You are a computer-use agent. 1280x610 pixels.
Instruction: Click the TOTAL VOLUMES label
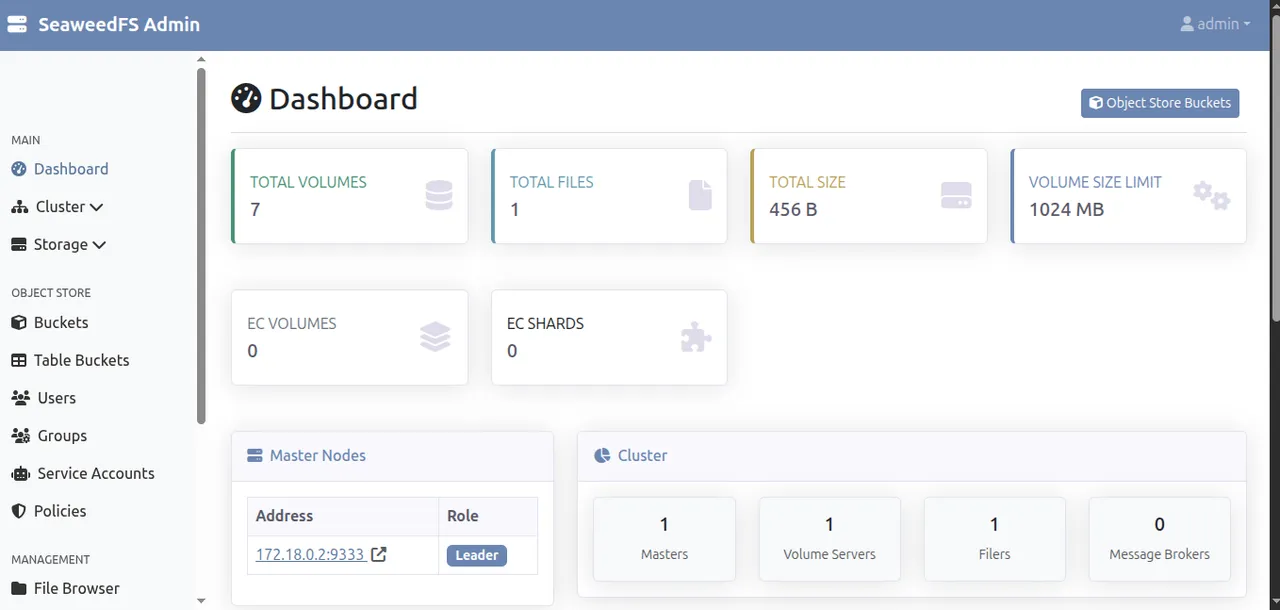click(x=308, y=183)
